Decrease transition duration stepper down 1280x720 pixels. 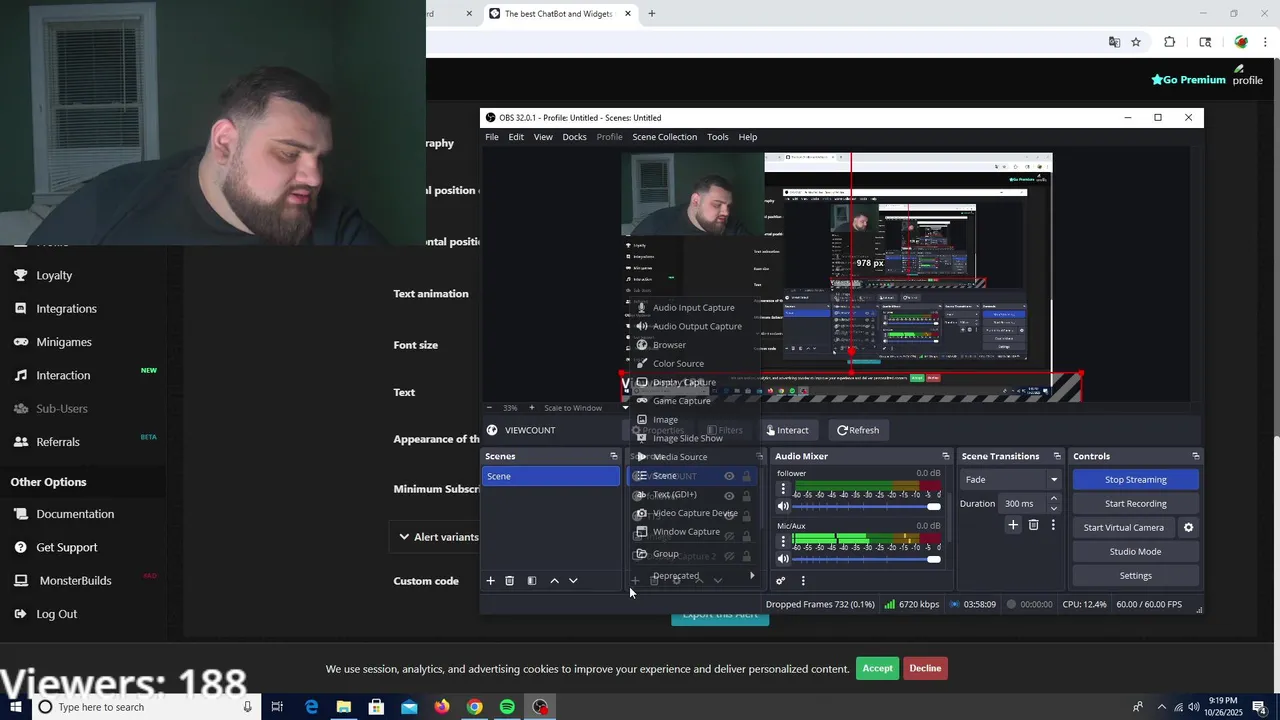pyautogui.click(x=1053, y=508)
